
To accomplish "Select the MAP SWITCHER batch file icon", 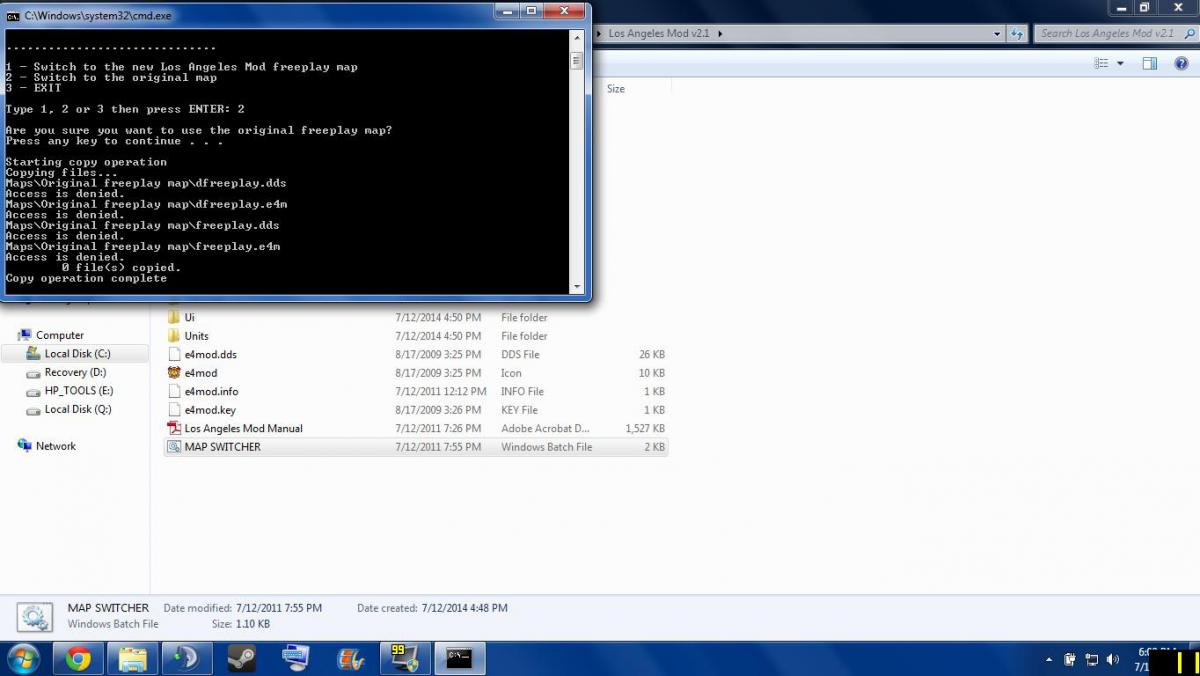I will point(174,447).
